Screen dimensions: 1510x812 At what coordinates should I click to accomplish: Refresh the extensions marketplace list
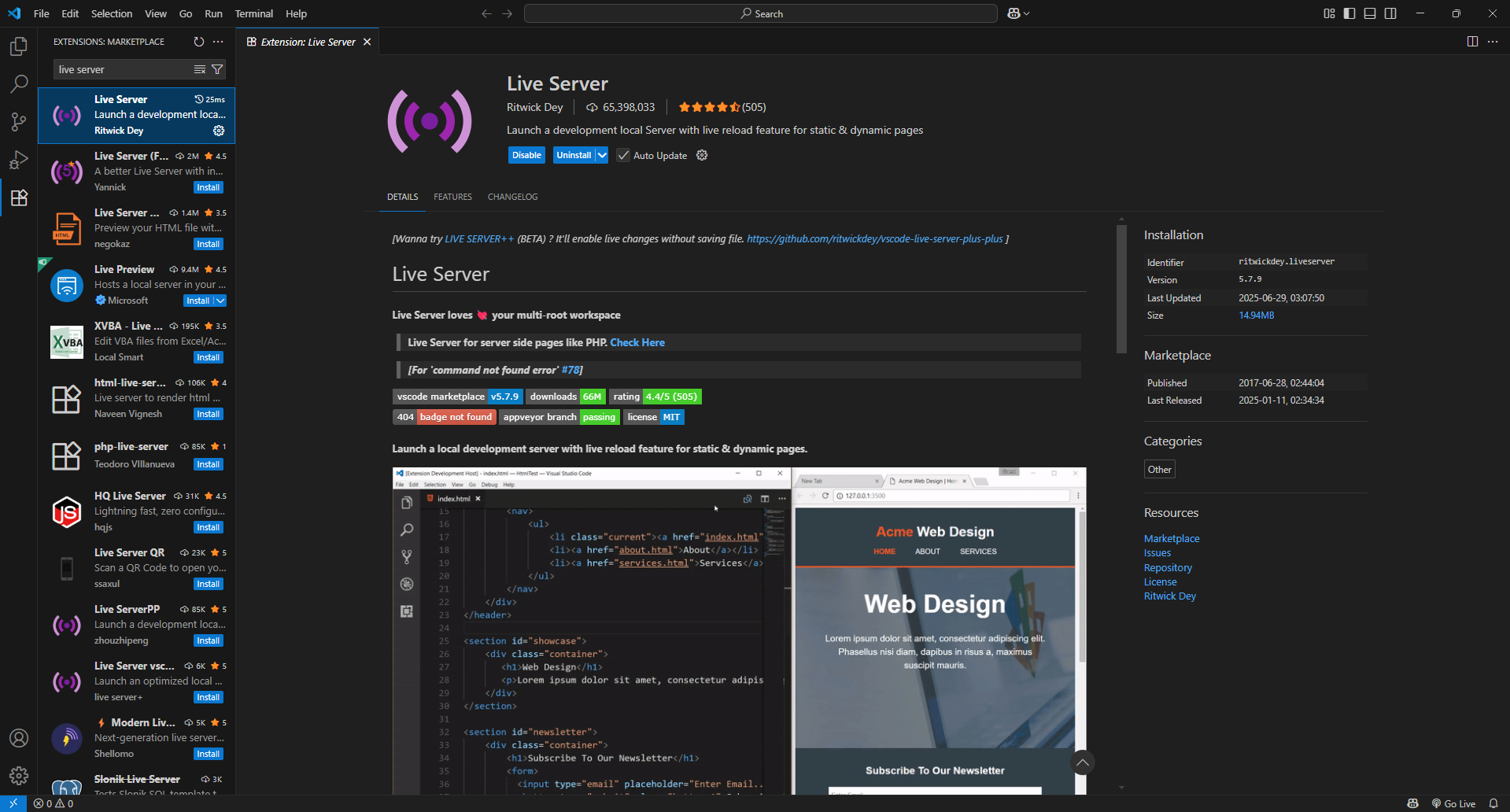pyautogui.click(x=199, y=42)
